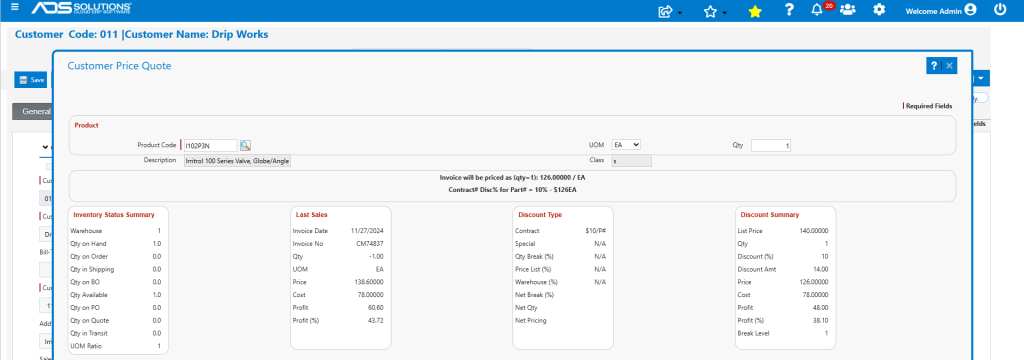Click the ADS Solutions logo
Viewport: 1024px width, 360px height.
click(81, 8)
